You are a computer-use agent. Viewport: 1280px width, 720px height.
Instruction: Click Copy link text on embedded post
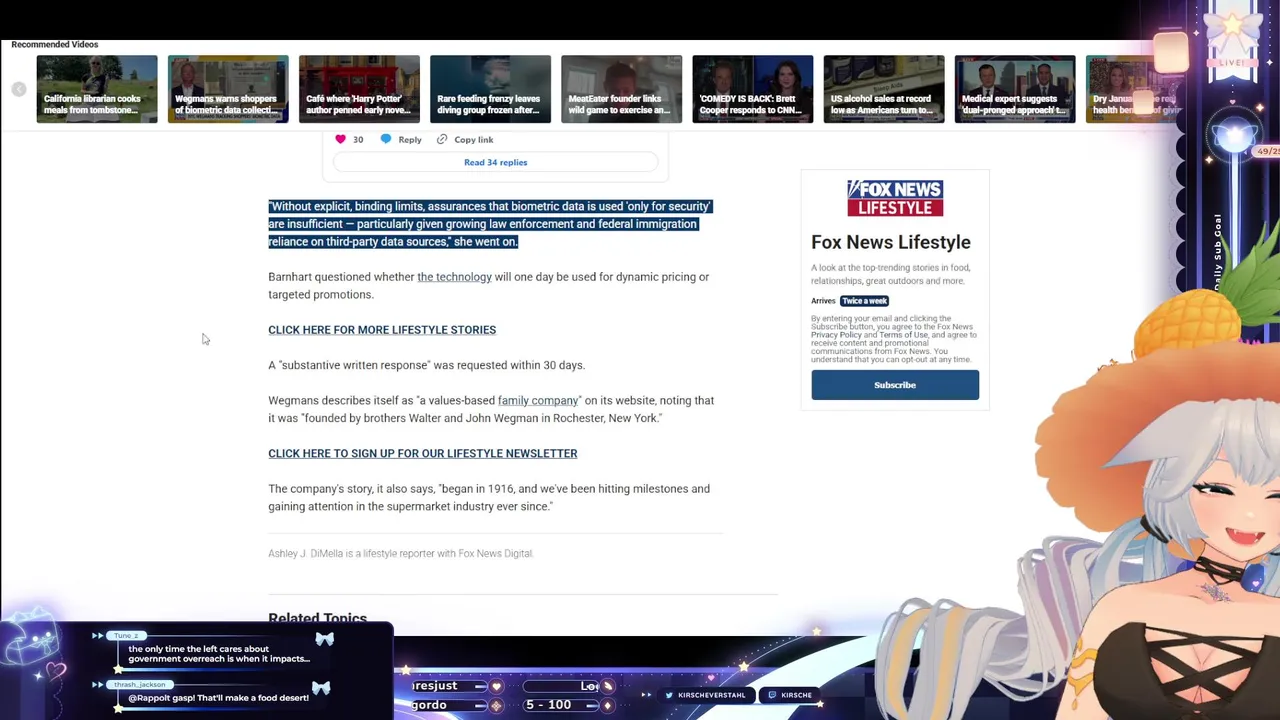(x=473, y=140)
